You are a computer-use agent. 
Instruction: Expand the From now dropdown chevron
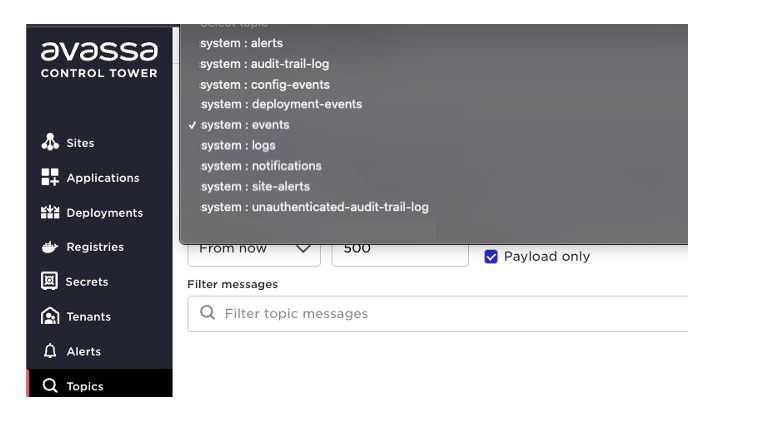point(303,249)
